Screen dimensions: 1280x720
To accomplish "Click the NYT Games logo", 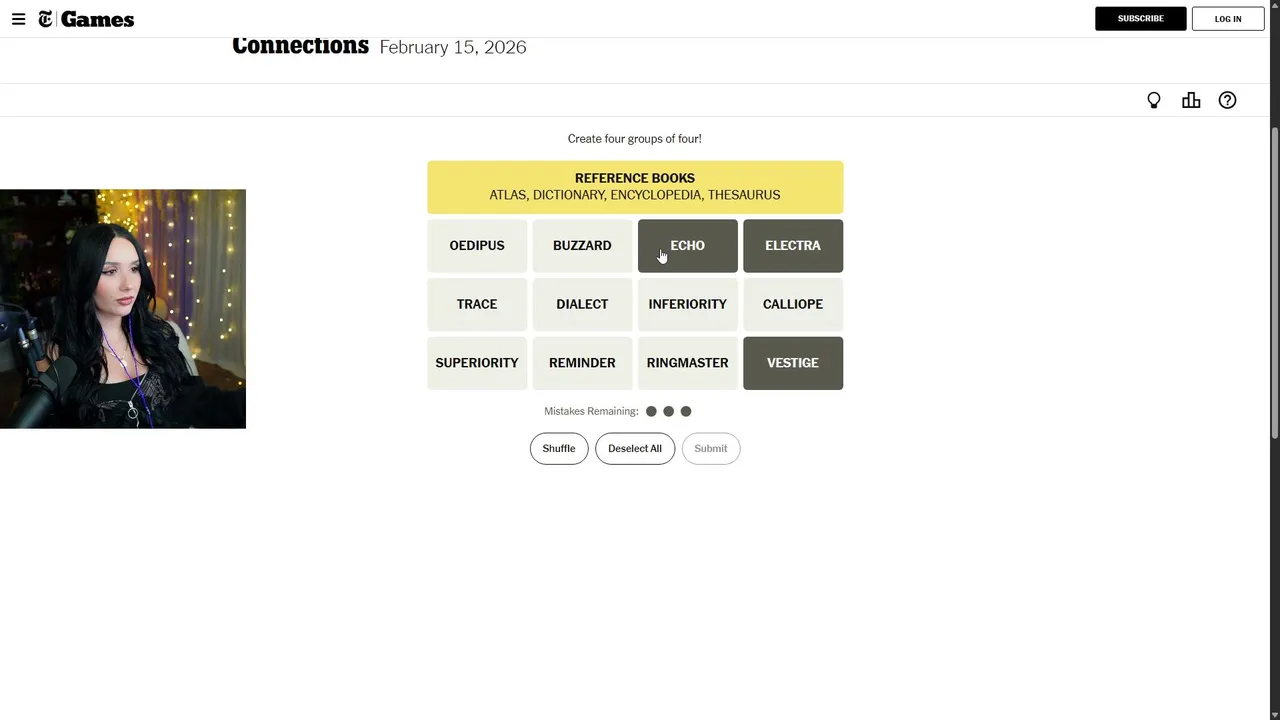I will pos(86,19).
